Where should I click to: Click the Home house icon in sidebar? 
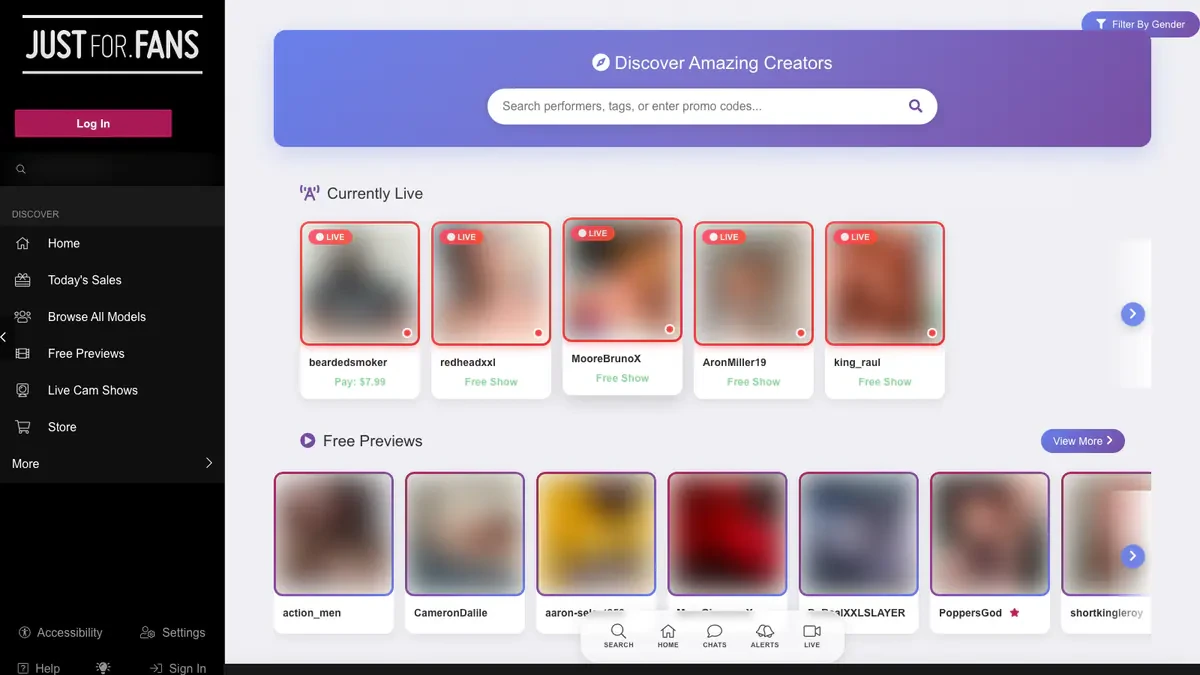[23, 243]
